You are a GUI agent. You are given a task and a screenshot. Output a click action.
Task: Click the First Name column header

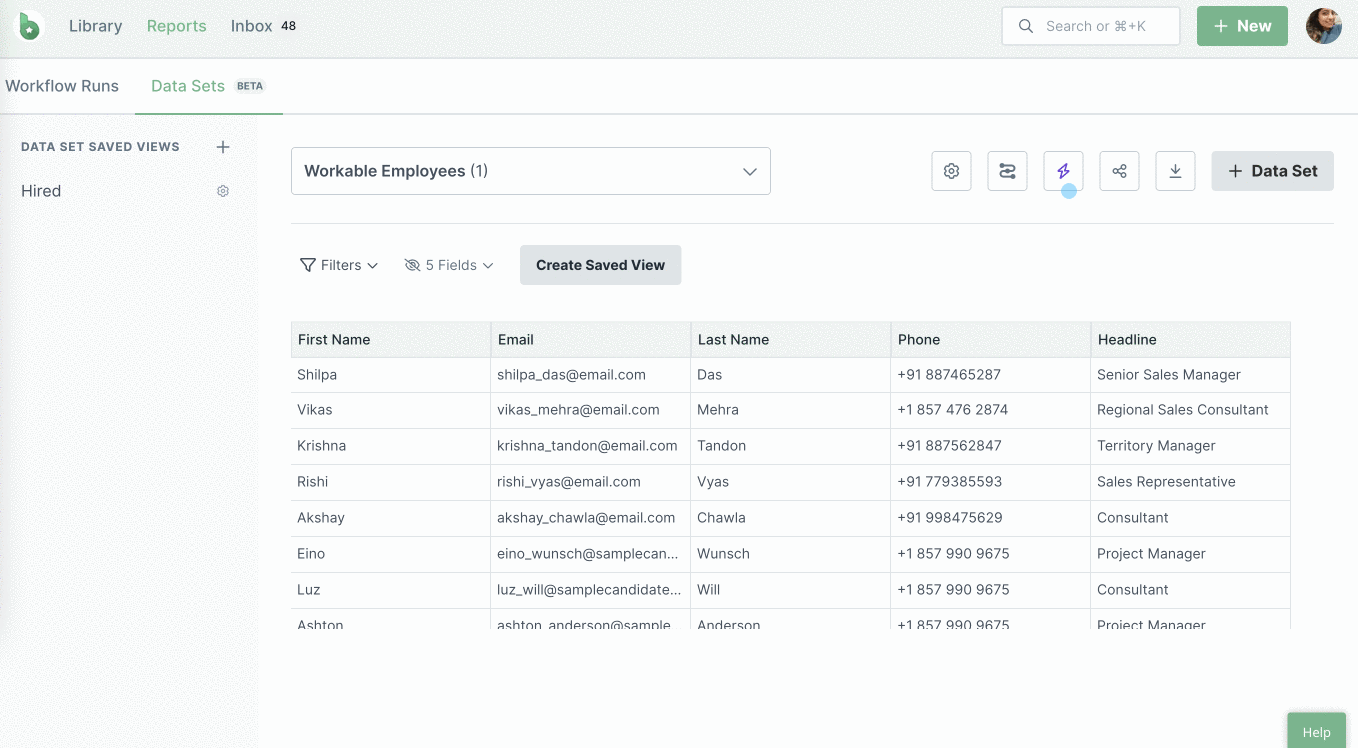pyautogui.click(x=391, y=340)
